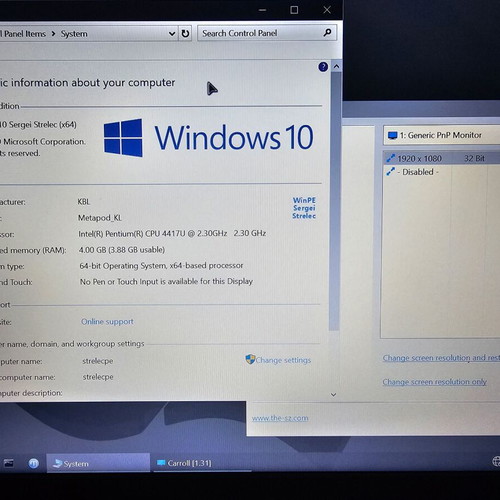Screen dimensions: 500x500
Task: Open the www.the-sz.com link
Action: pos(280,418)
